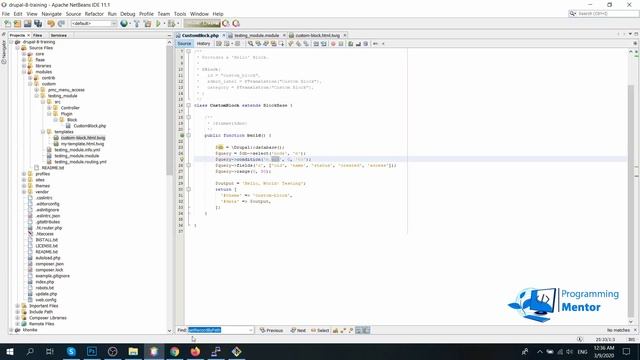The height and width of the screenshot is (360, 640).
Task: Click into the Find text field
Action: click(218, 330)
